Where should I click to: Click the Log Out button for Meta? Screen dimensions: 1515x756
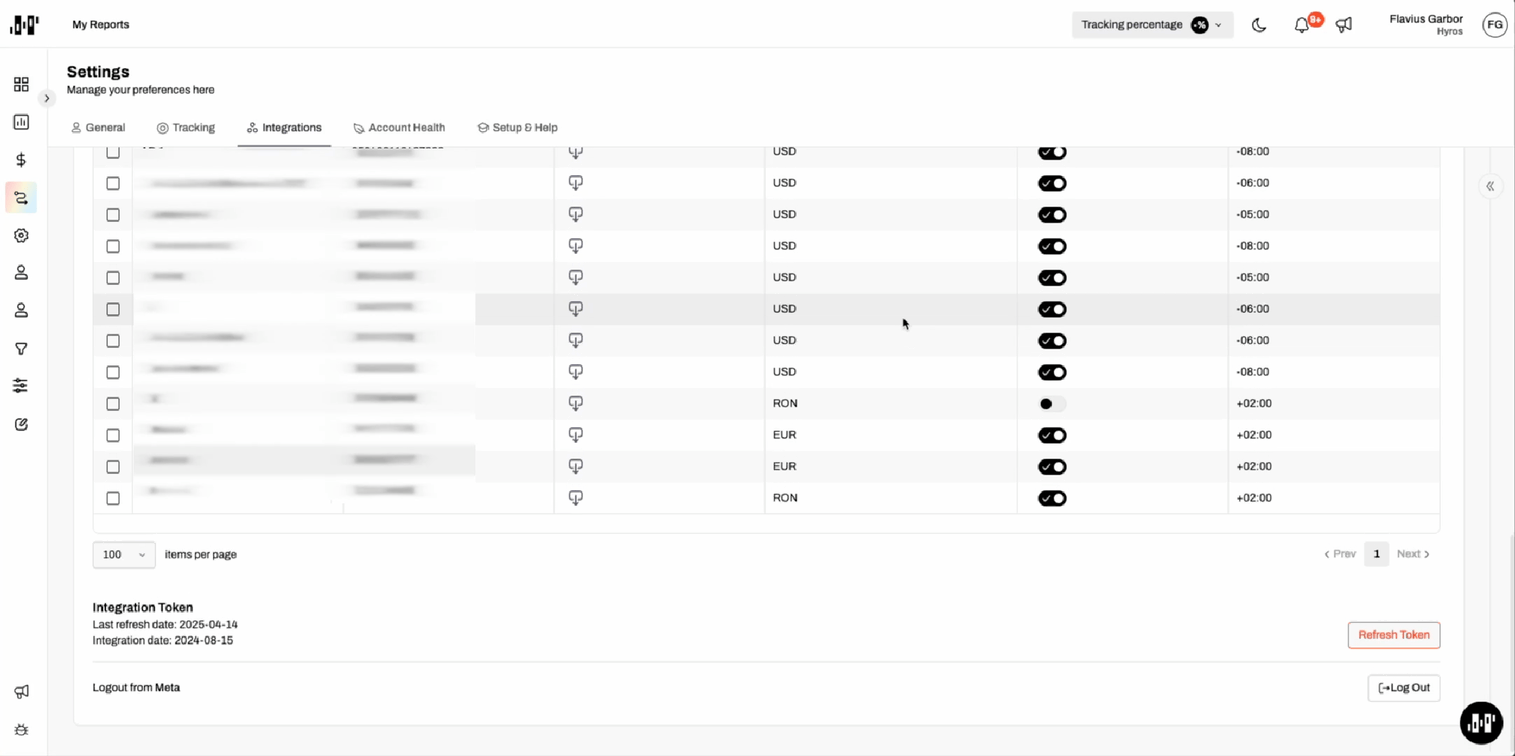(1403, 688)
